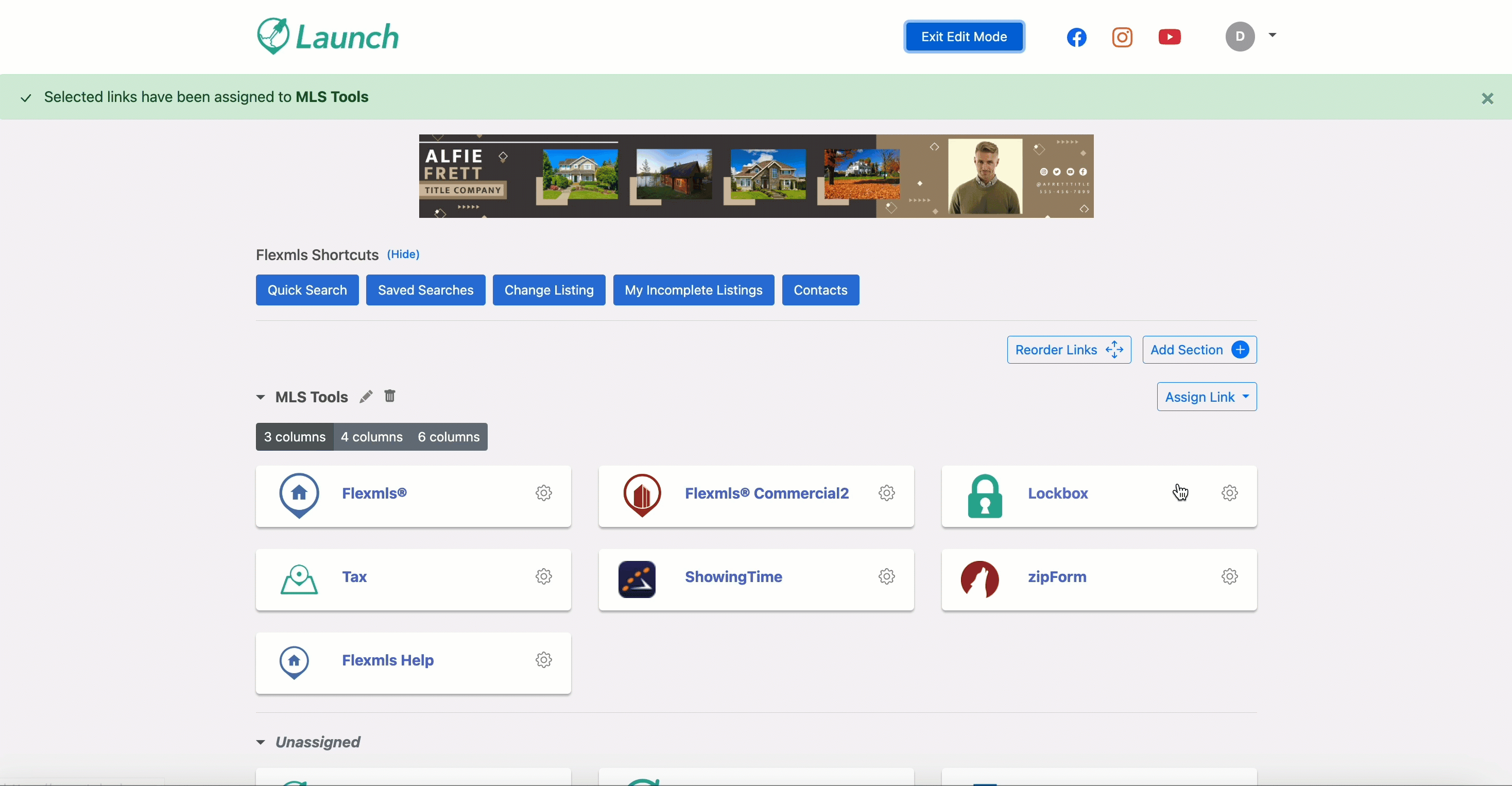Open the Quick Search shortcut
1512x786 pixels.
pos(307,290)
